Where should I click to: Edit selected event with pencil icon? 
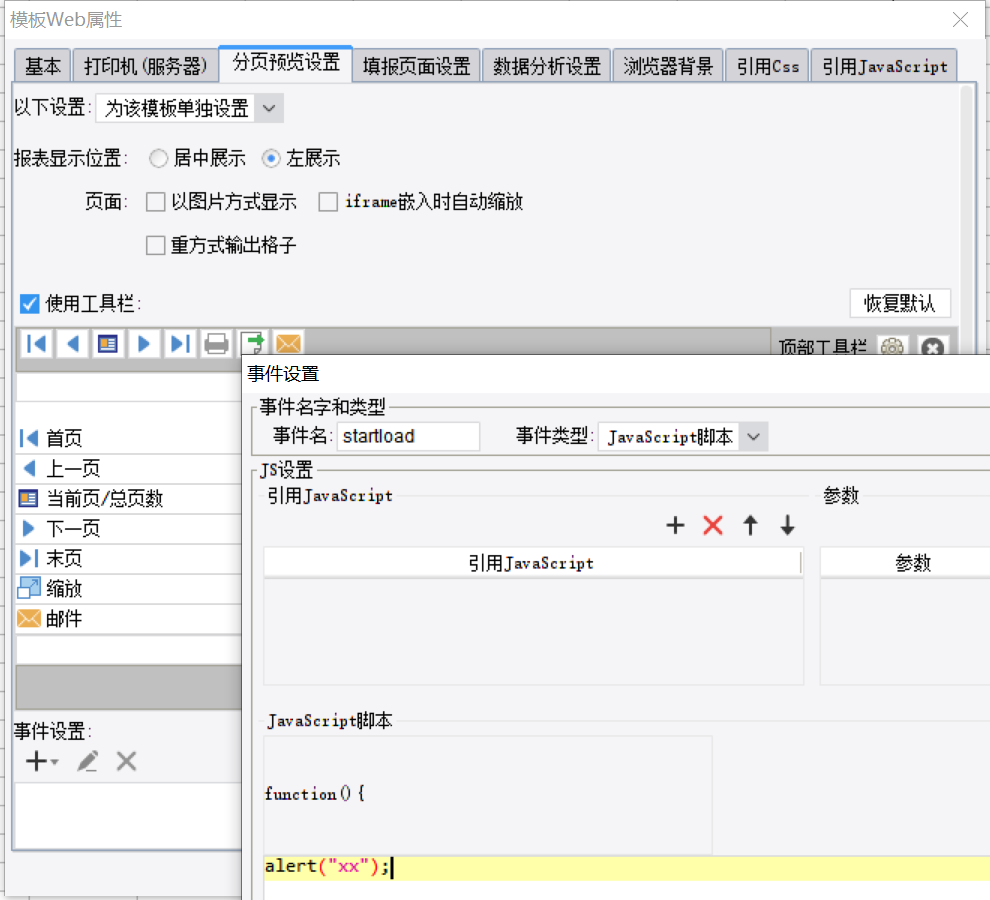coord(87,761)
